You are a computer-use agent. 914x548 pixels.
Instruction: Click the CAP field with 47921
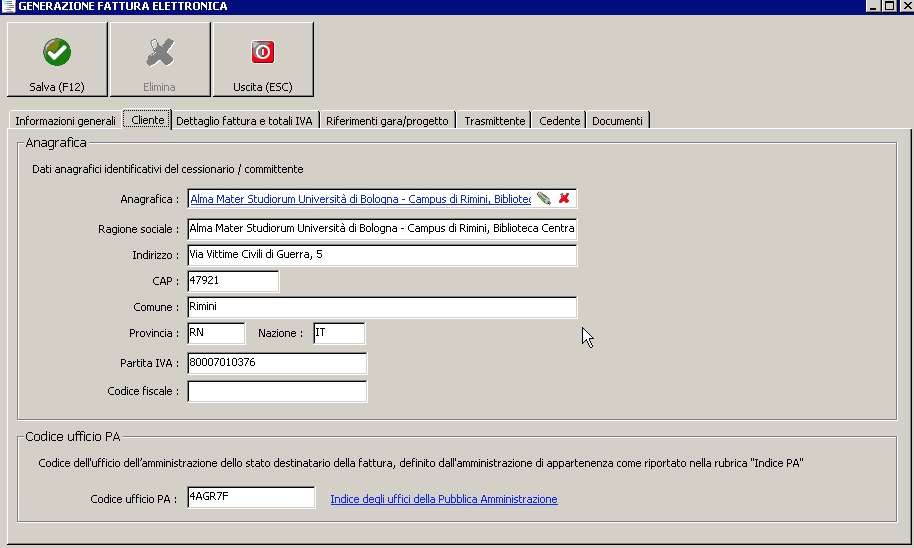[233, 281]
